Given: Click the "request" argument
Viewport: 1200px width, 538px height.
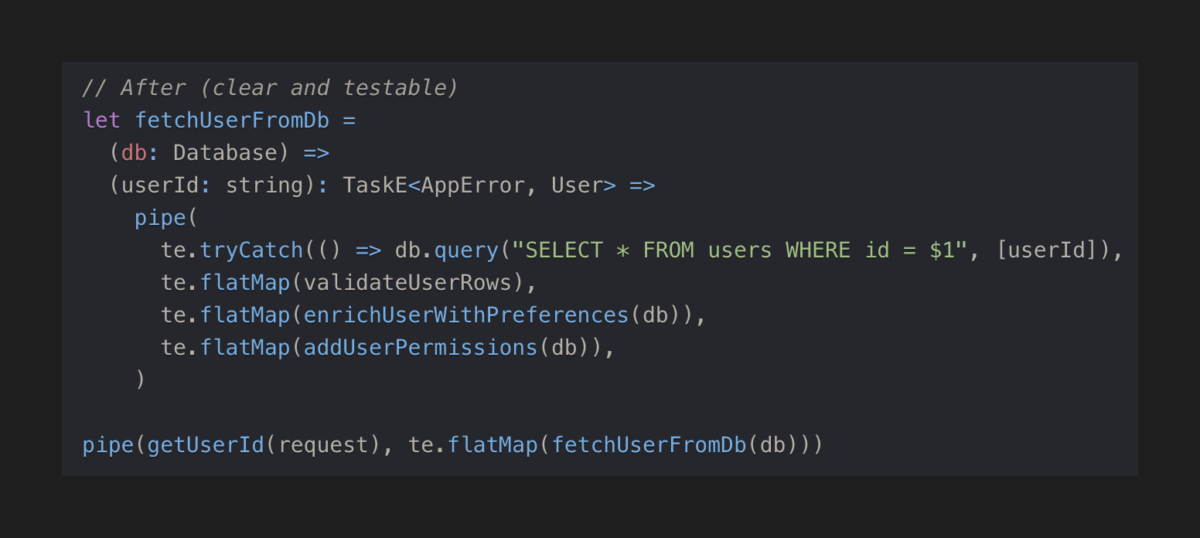Looking at the screenshot, I should [324, 445].
